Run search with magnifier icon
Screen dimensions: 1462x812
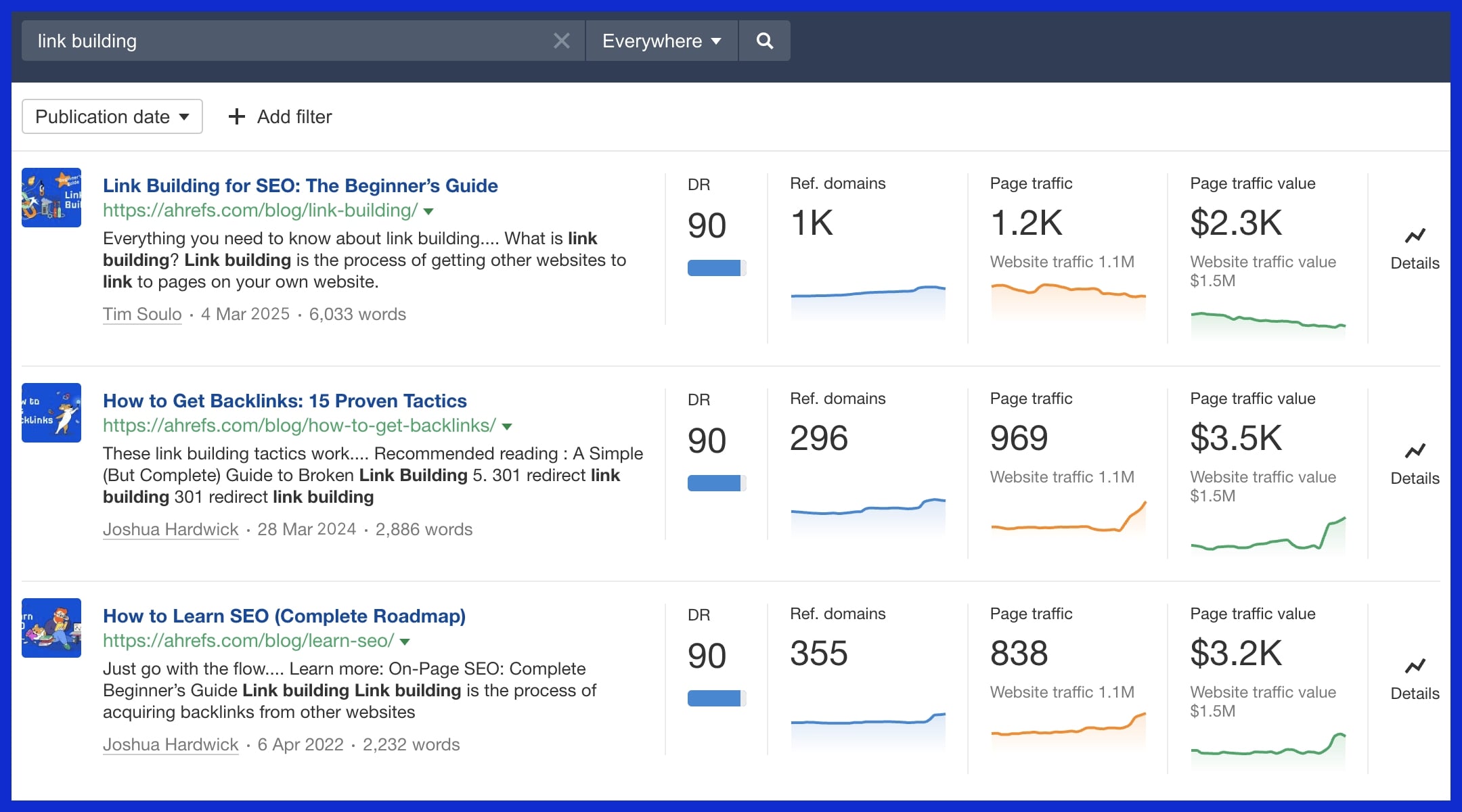point(765,41)
